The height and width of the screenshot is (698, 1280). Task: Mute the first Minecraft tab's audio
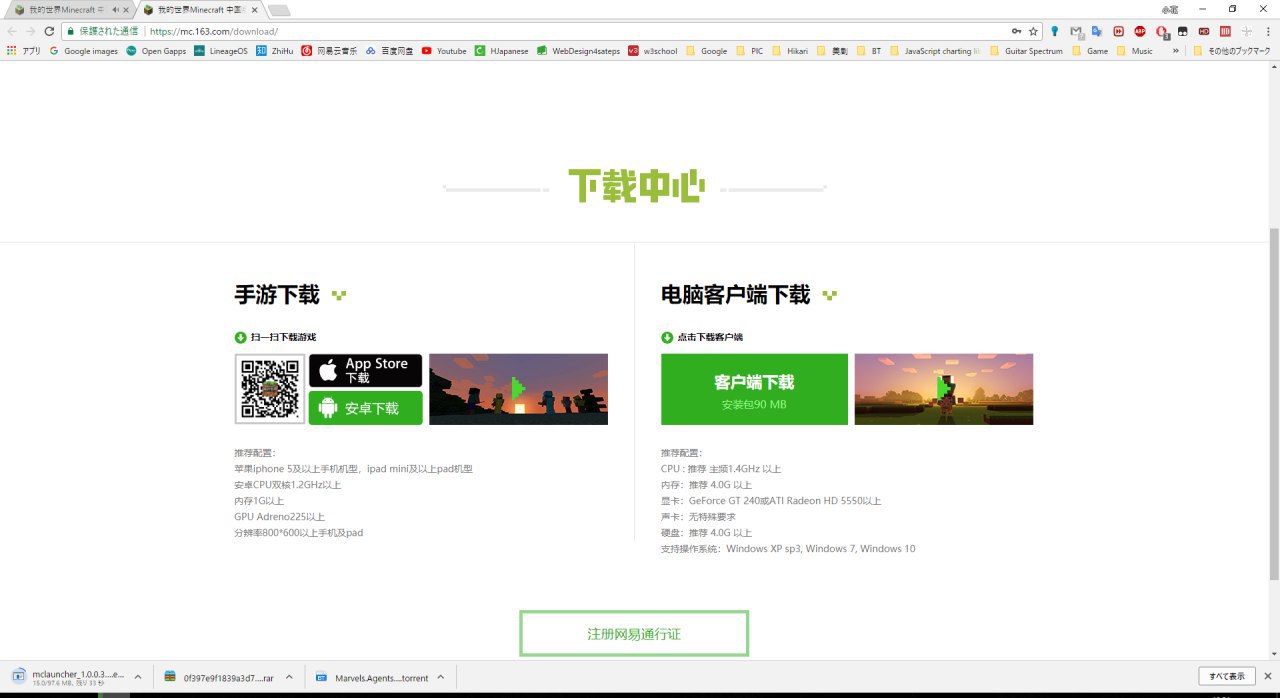tap(115, 10)
